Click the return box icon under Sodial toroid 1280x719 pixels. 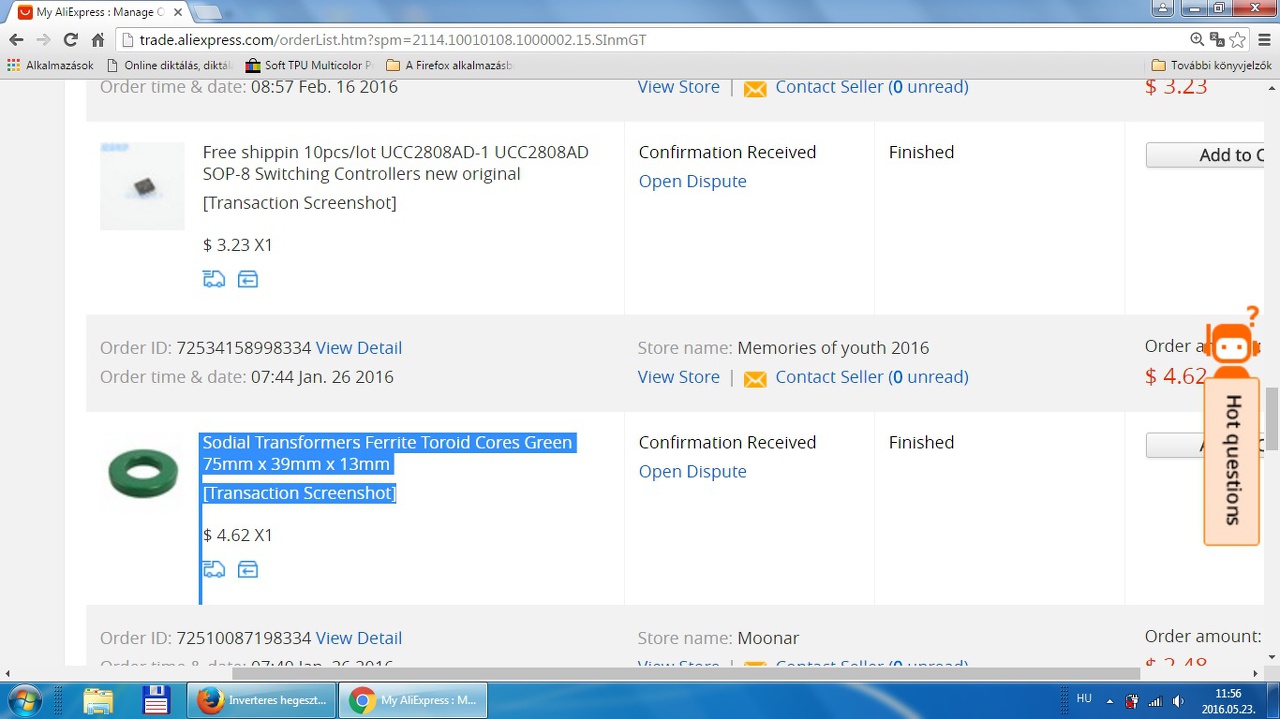click(x=248, y=569)
